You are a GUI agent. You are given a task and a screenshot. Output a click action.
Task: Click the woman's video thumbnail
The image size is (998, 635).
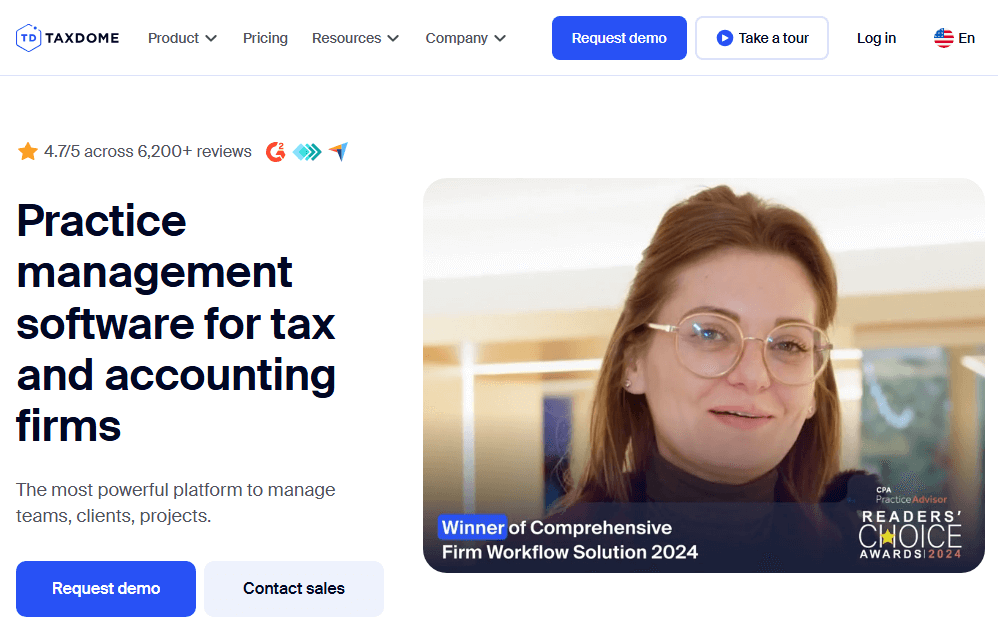(x=704, y=375)
